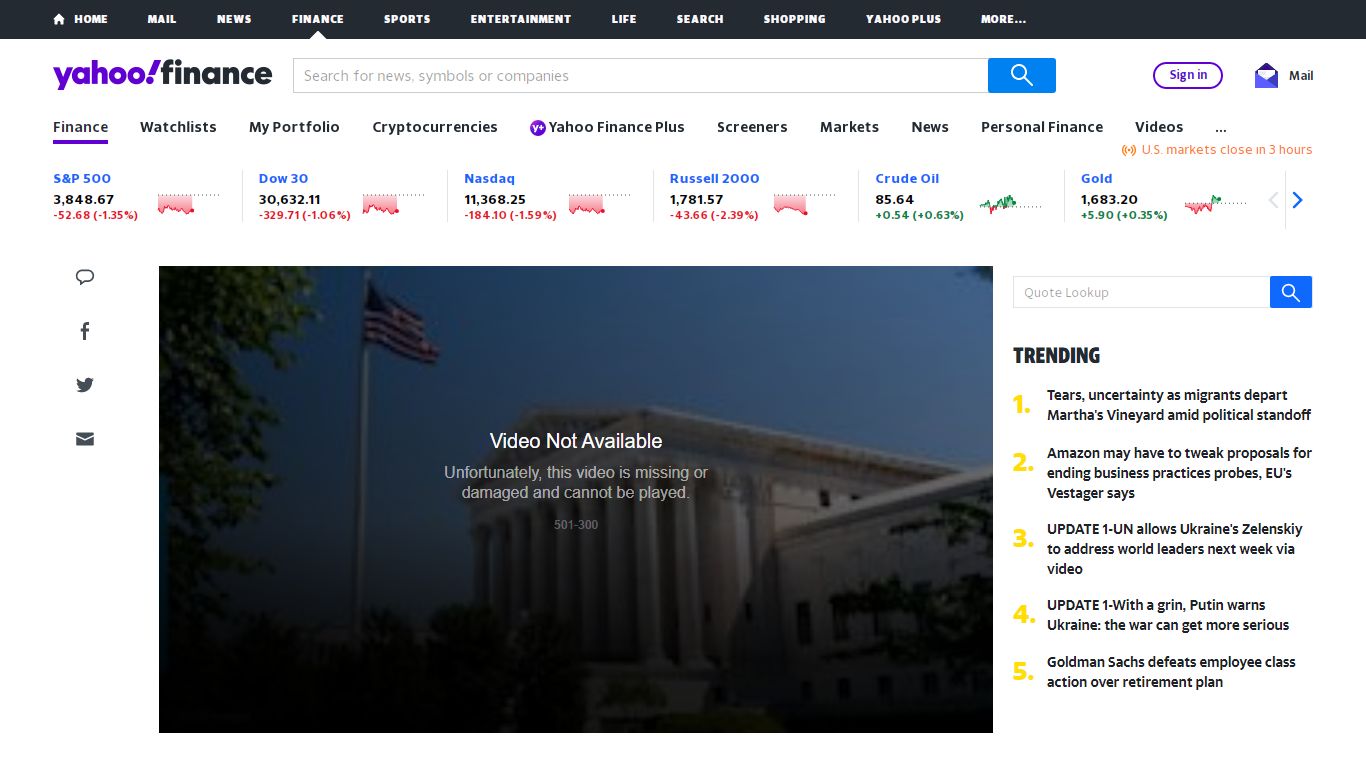Open the Gold quote link
The height and width of the screenshot is (768, 1366).
(1096, 178)
